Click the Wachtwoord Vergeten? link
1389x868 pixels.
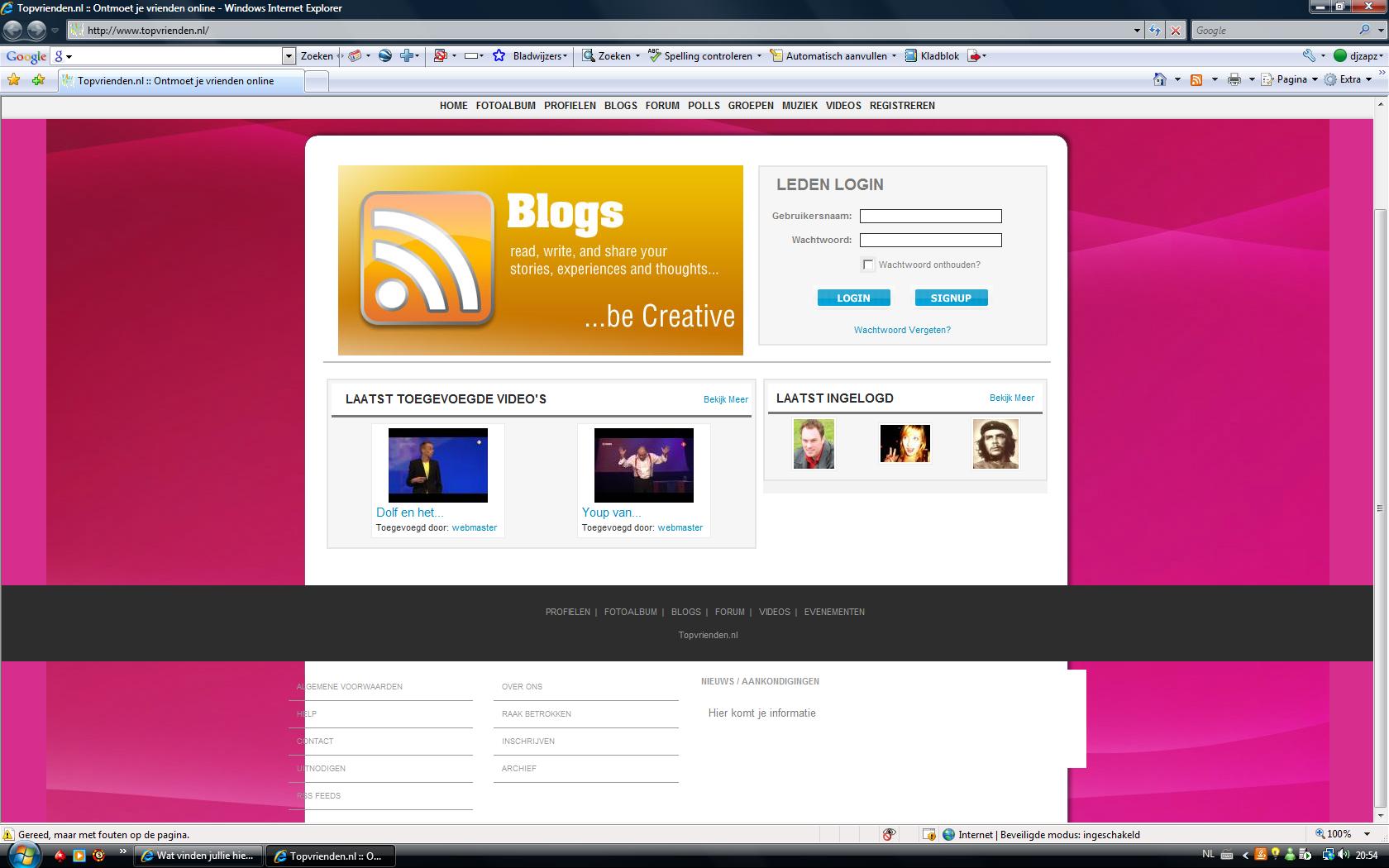(902, 330)
